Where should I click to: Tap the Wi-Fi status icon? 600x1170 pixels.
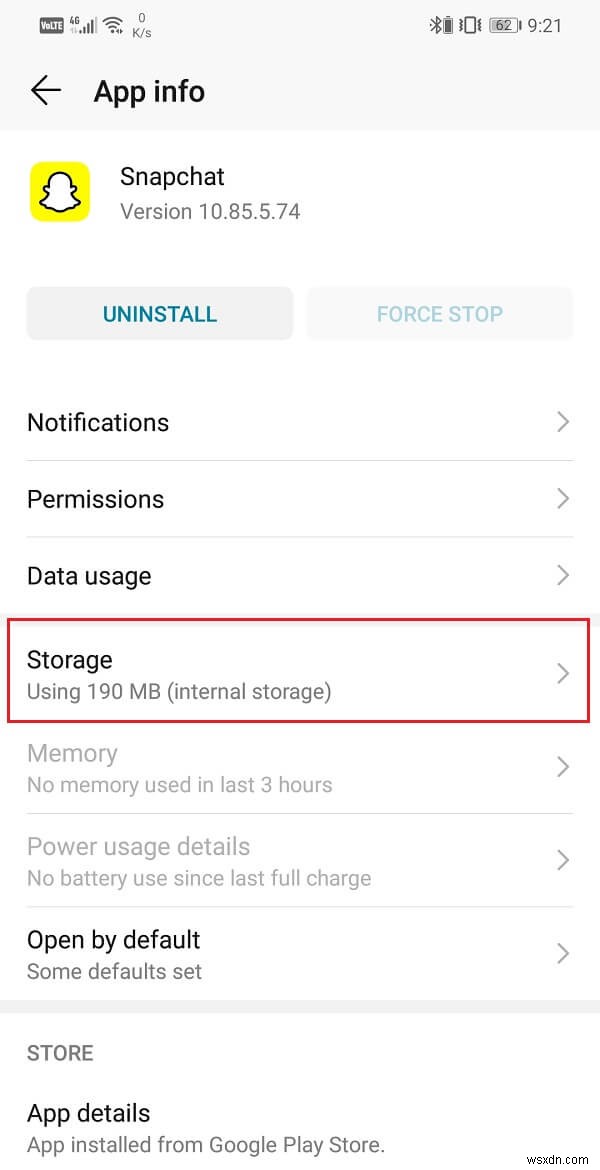coord(112,24)
